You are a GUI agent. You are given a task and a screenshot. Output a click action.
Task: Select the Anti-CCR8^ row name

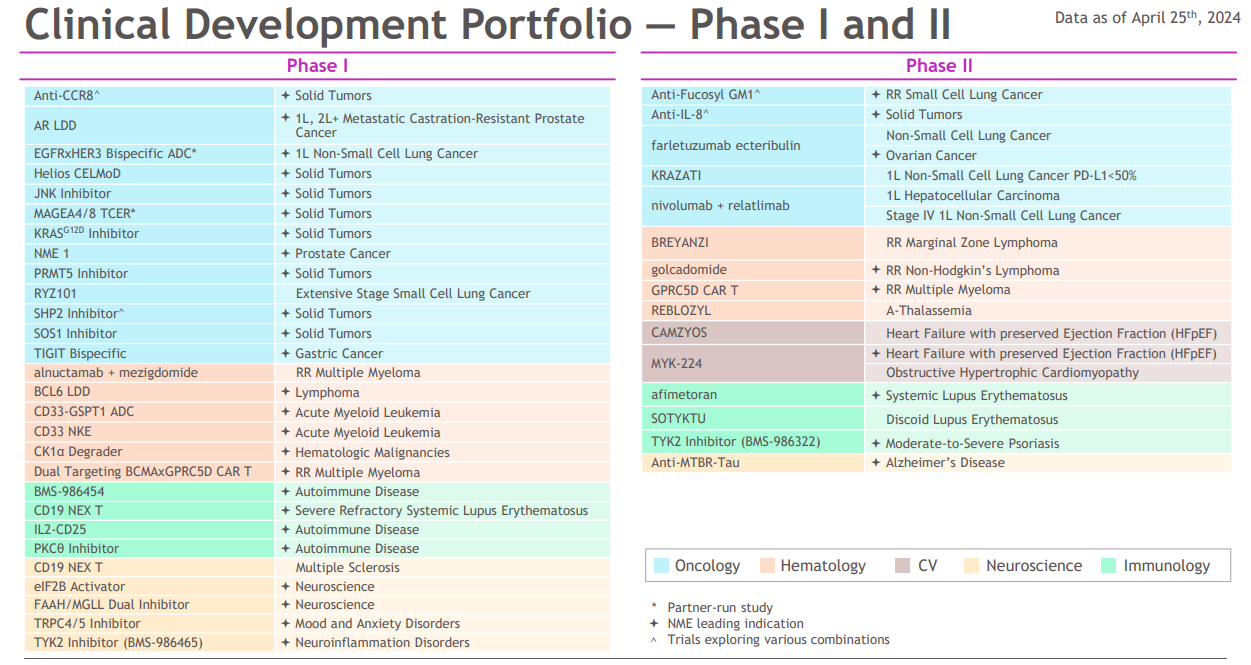67,96
